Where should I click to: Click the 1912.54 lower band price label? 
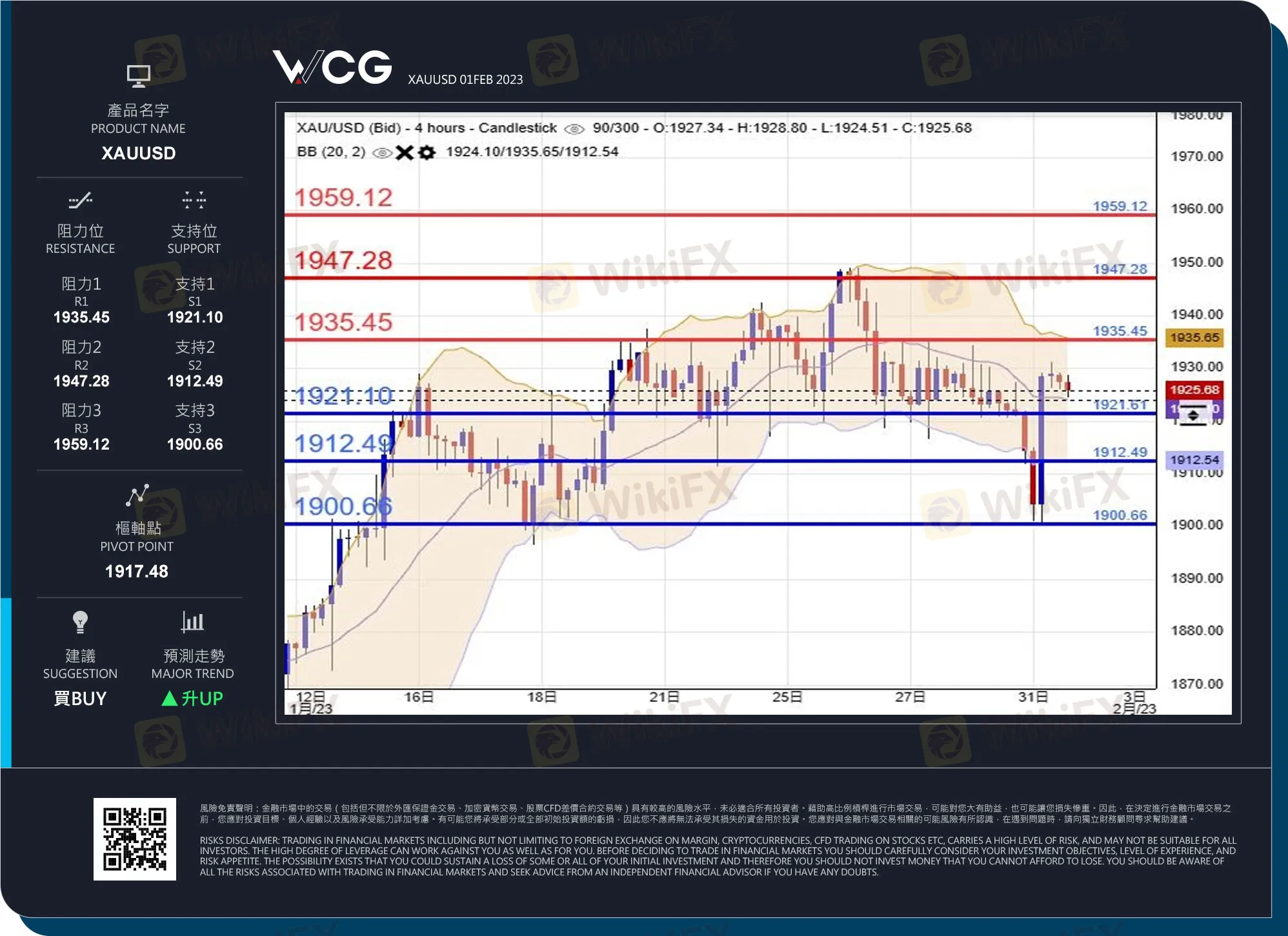pos(1194,460)
